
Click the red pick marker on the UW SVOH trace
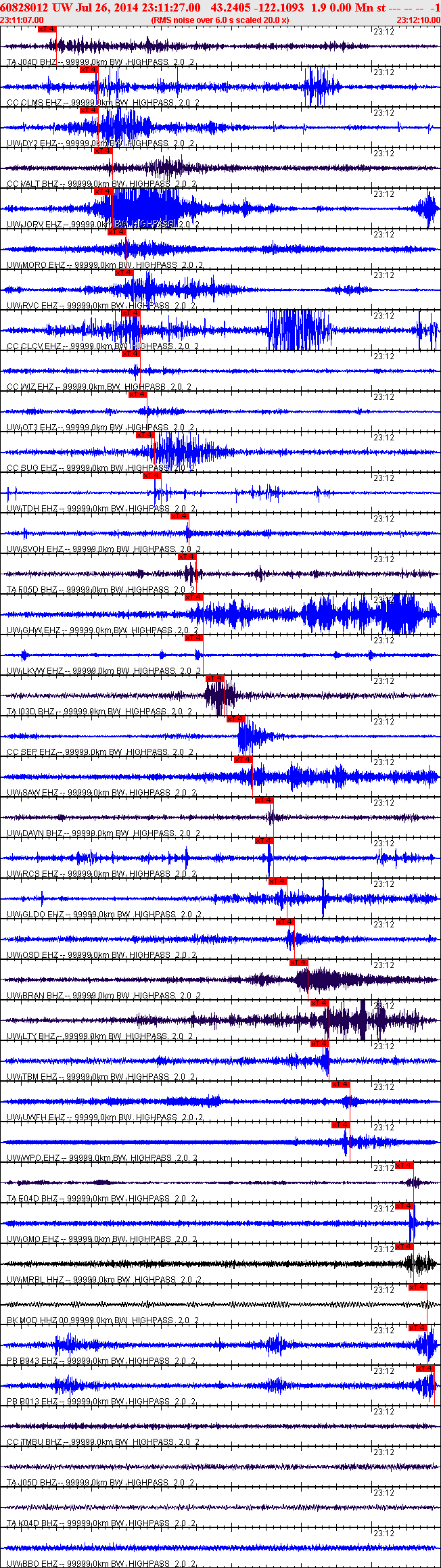pyautogui.click(x=180, y=516)
